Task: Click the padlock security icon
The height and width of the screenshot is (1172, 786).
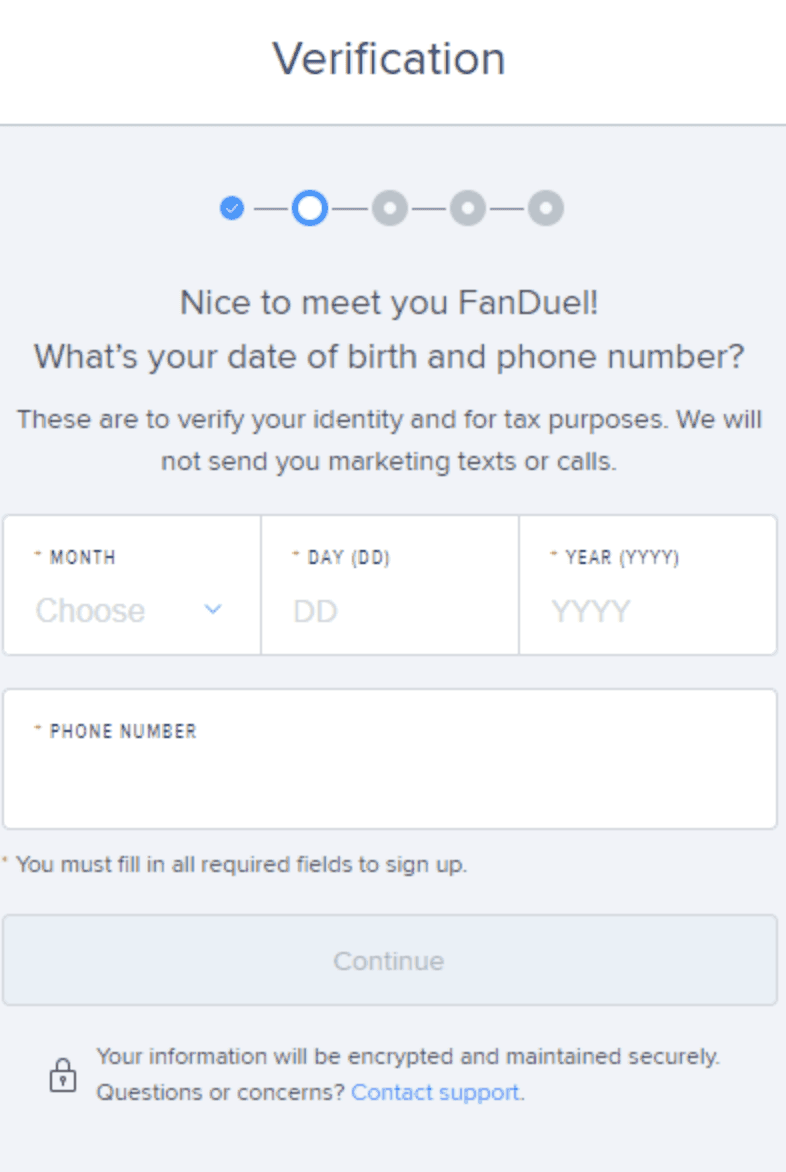Action: tap(63, 1075)
